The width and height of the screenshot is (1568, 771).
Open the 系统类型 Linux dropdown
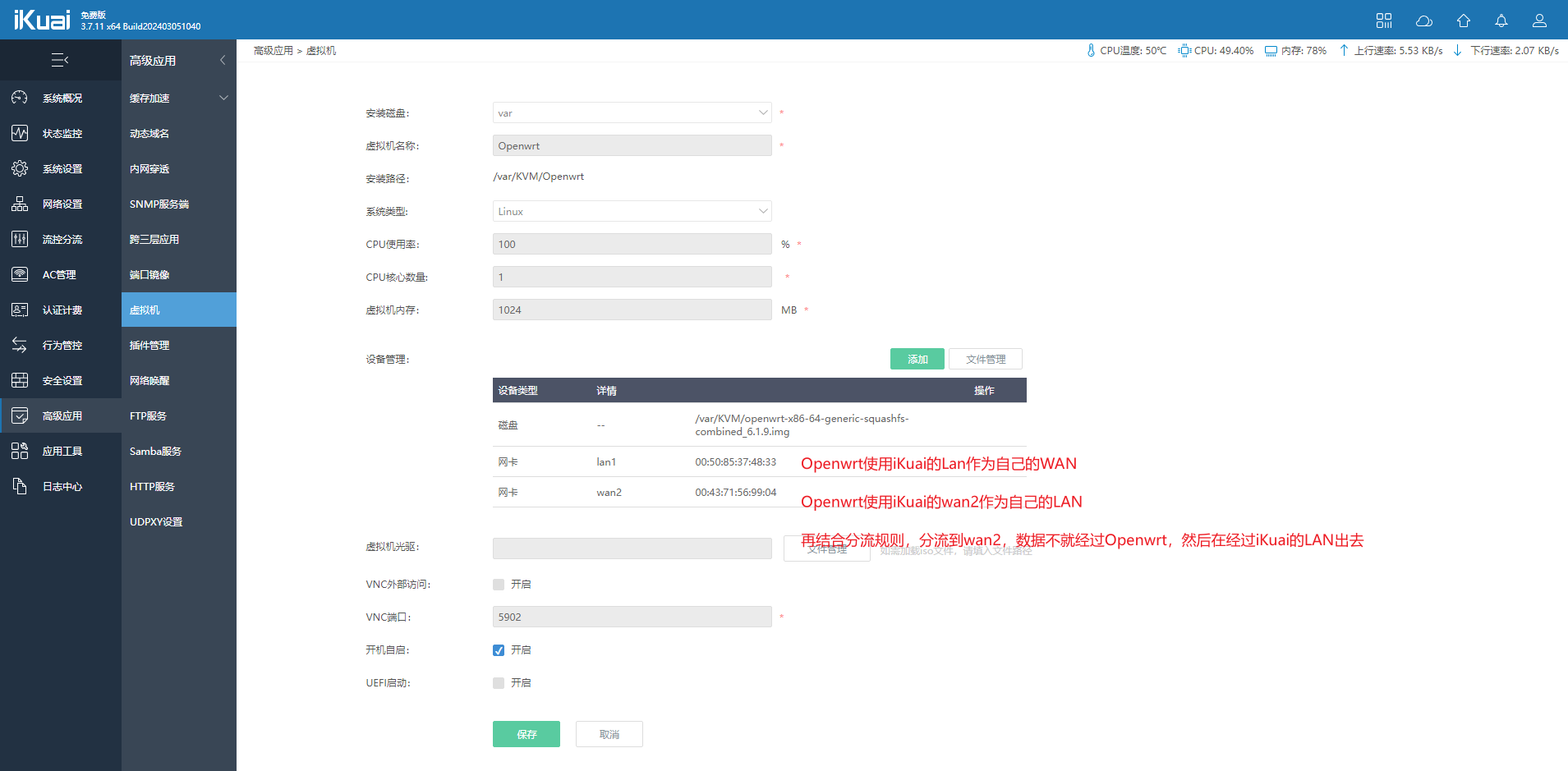632,211
